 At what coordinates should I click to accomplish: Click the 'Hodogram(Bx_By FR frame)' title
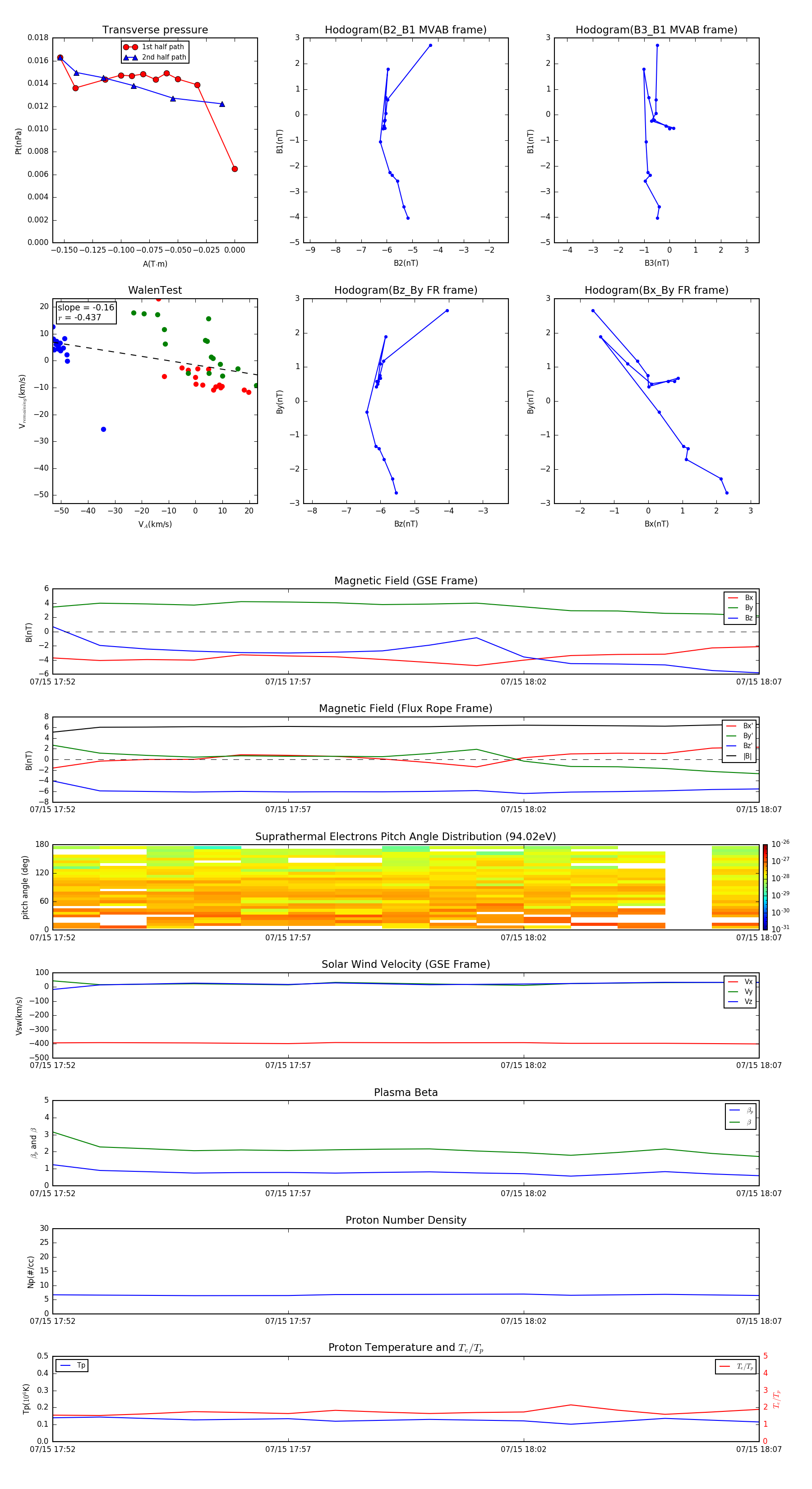coord(656,290)
